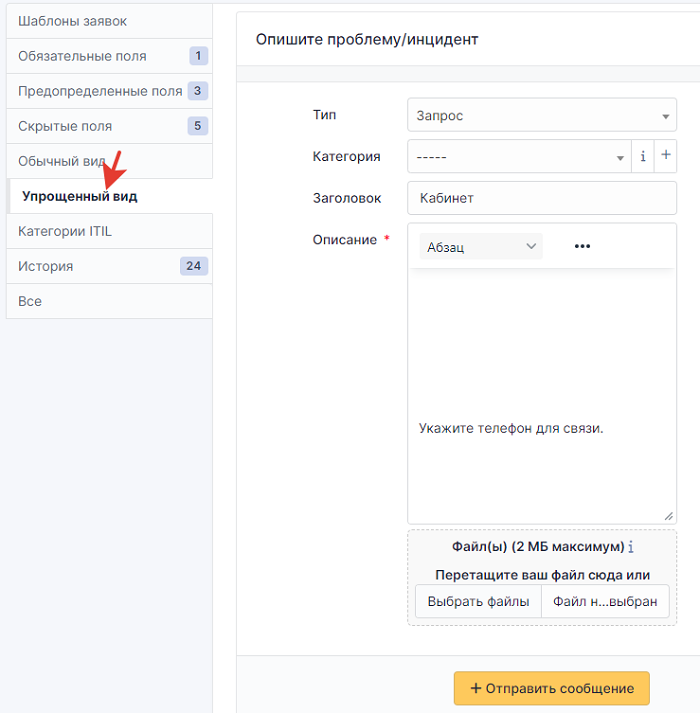The image size is (700, 713).
Task: Click the Выбрать файлы button
Action: (x=478, y=602)
